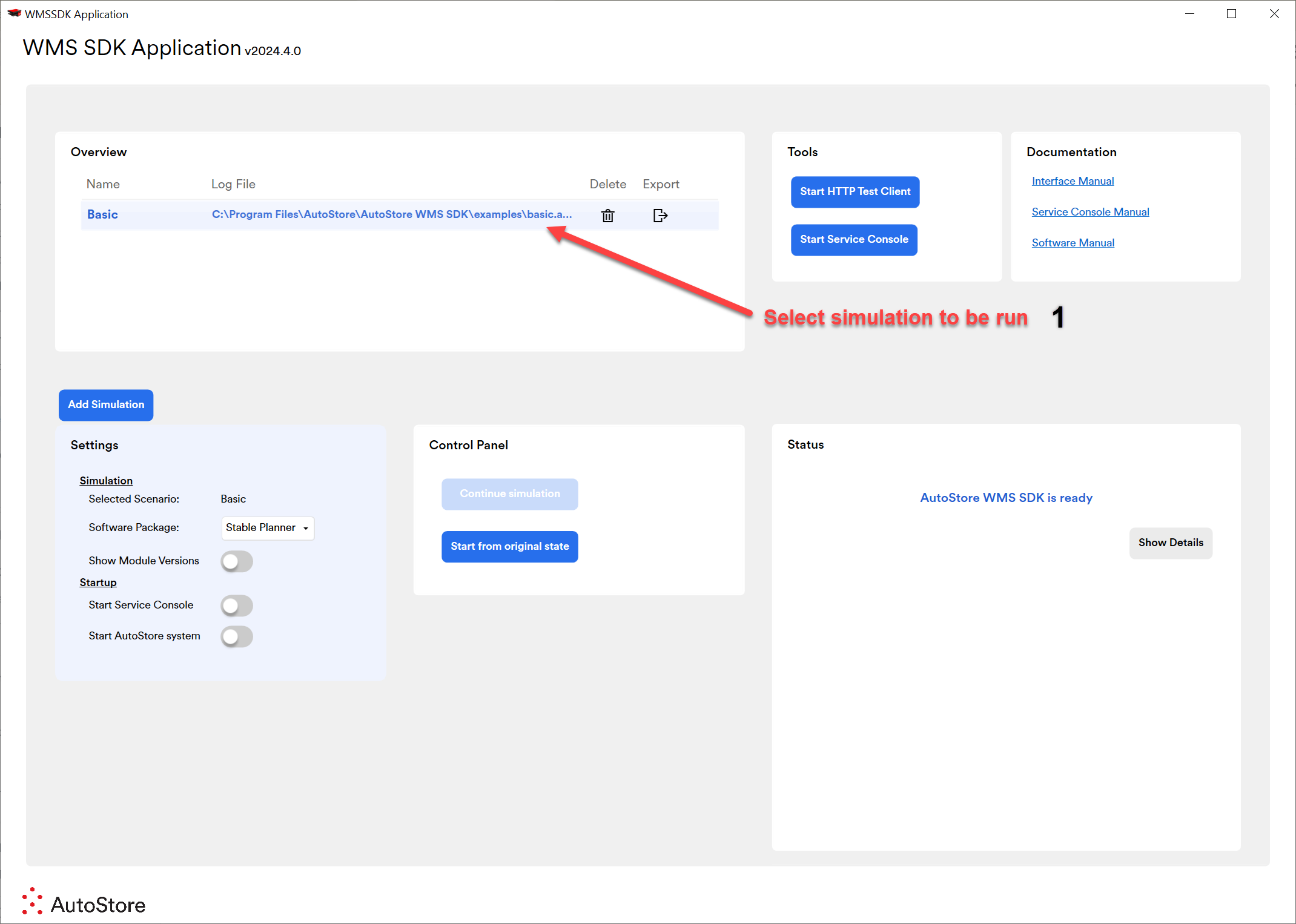1296x924 pixels.
Task: Turn on Start AutoStore system toggle
Action: tap(236, 636)
